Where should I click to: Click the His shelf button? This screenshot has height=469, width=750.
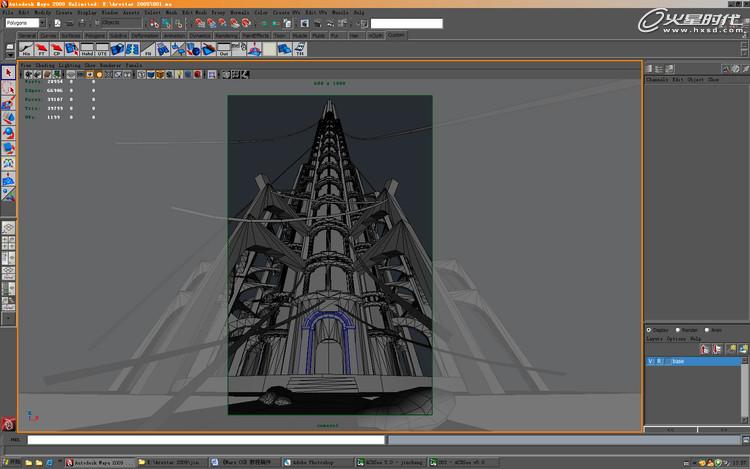tap(26, 49)
